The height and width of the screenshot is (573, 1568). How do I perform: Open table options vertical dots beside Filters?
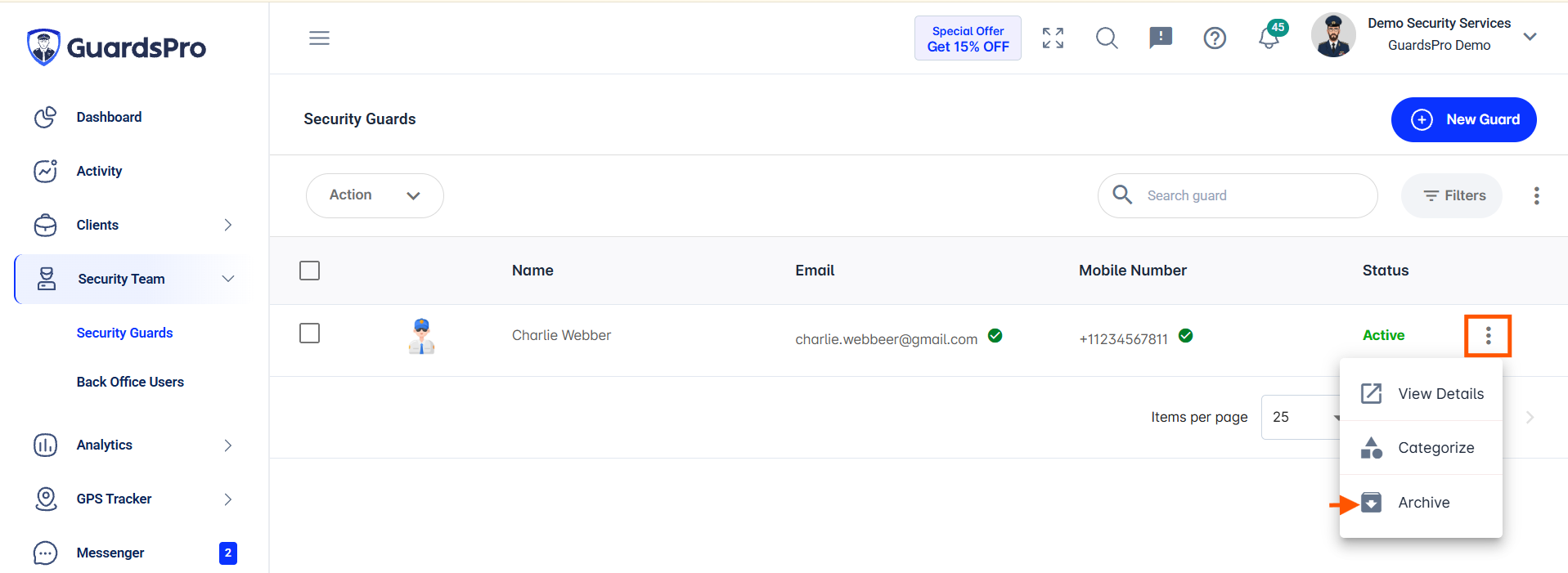pyautogui.click(x=1536, y=195)
